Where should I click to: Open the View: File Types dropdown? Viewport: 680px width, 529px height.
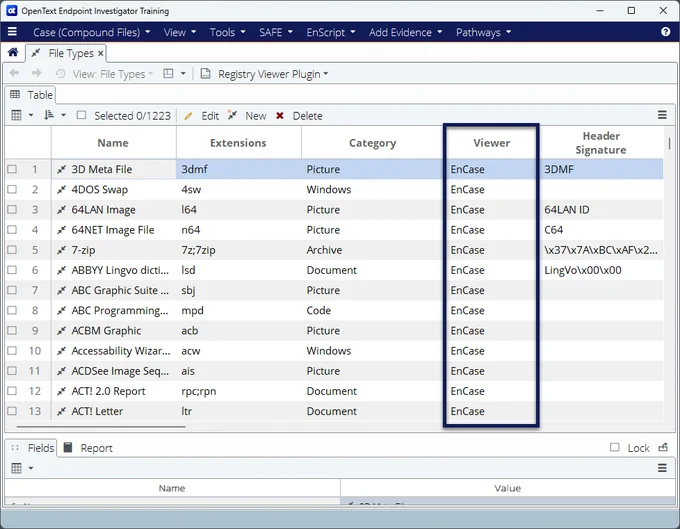click(x=113, y=74)
